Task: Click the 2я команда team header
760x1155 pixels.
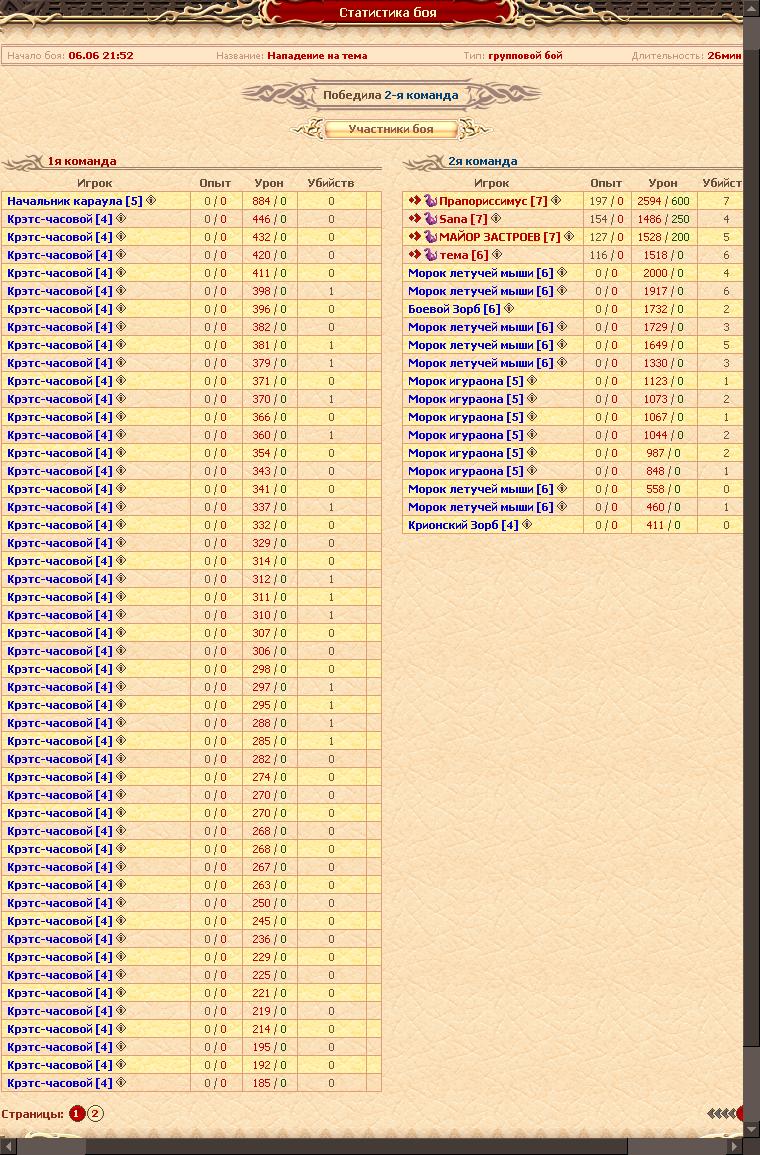Action: 482,161
